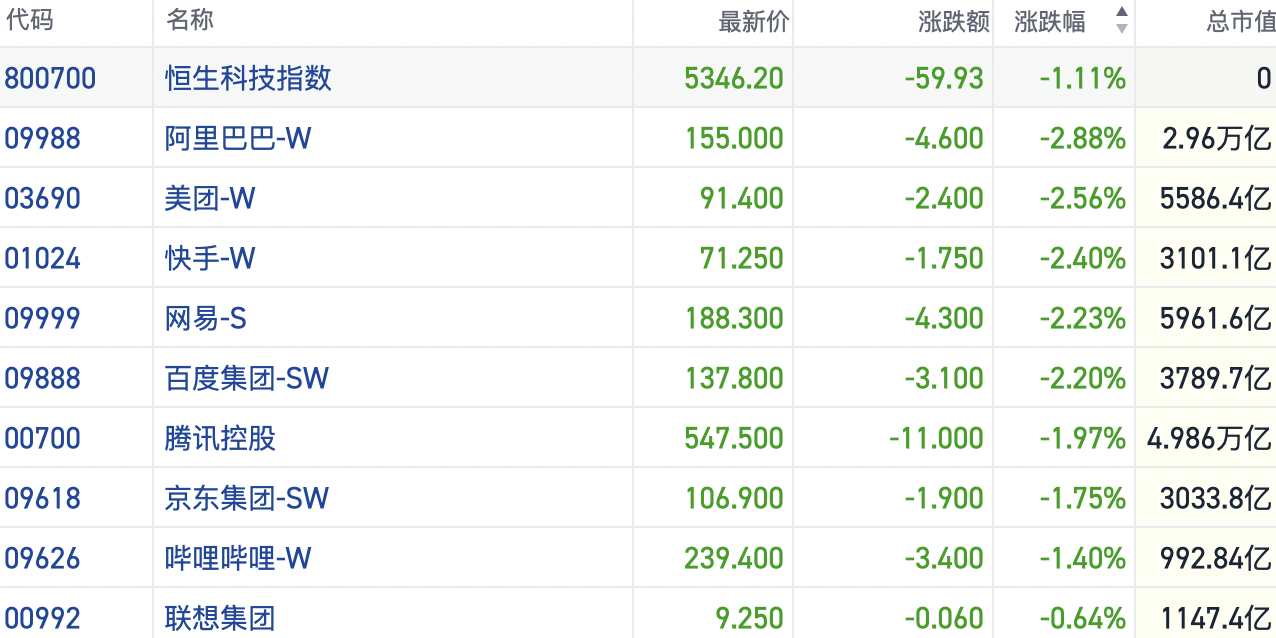Open the 网易-S stock link
Screen dimensions: 1276x638
[206, 318]
